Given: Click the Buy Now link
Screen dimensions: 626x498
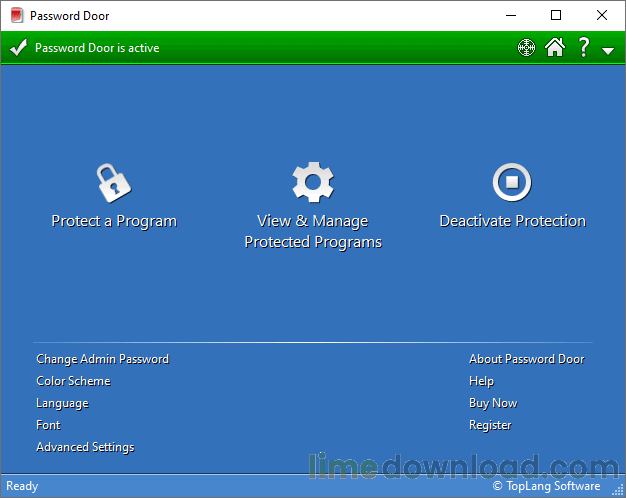Looking at the screenshot, I should click(x=493, y=403).
